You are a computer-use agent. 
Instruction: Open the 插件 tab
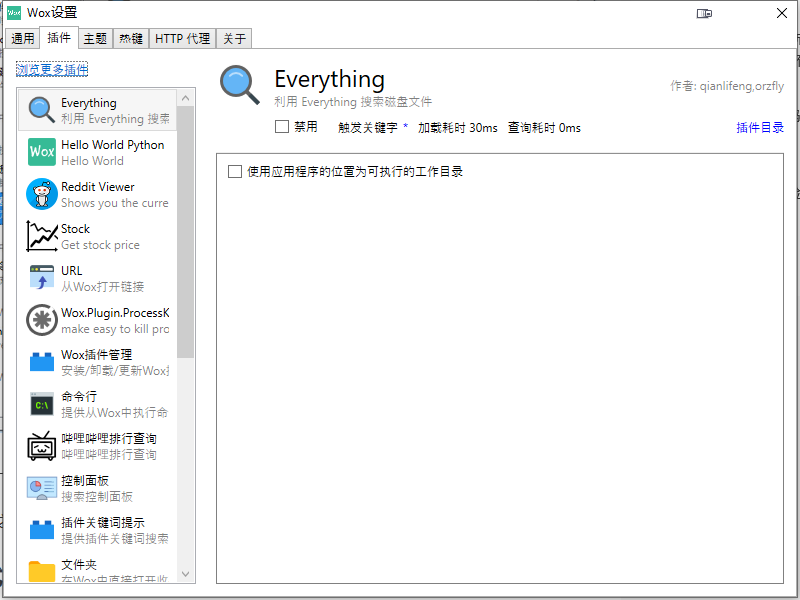tap(59, 38)
